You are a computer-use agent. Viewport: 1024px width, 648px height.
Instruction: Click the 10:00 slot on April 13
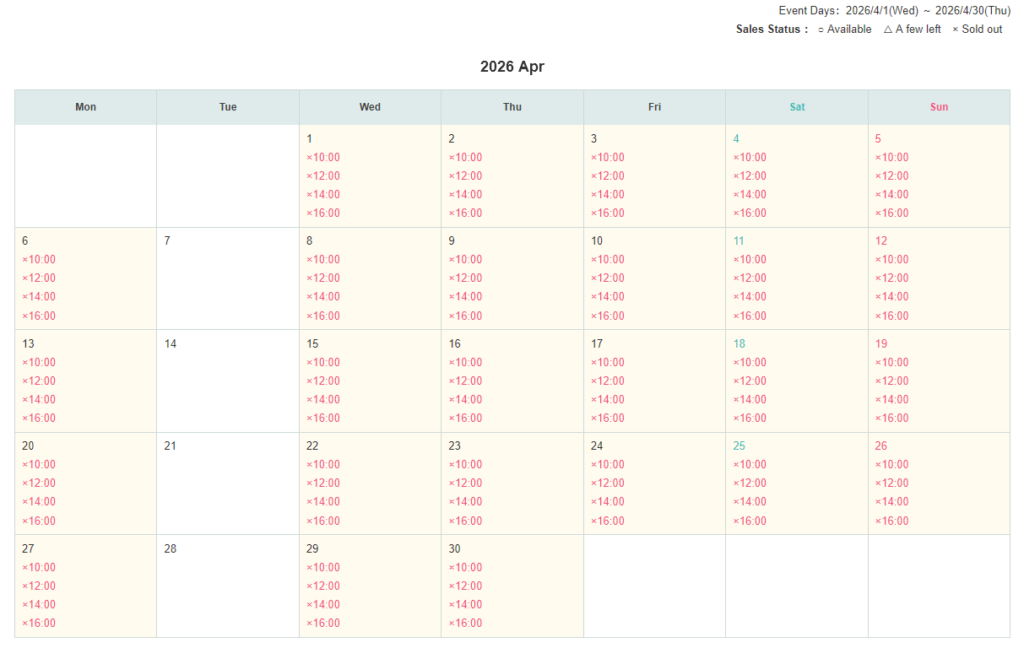pyautogui.click(x=39, y=362)
